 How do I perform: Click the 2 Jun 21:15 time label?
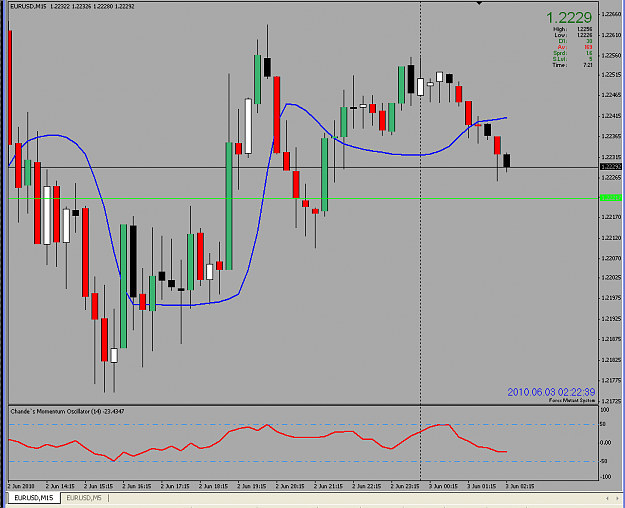tap(328, 486)
